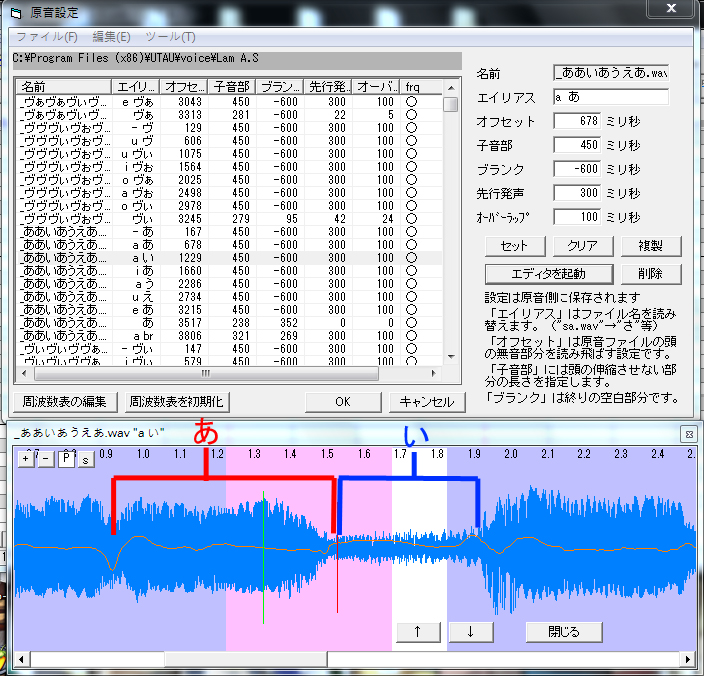Screen dimensions: 704x676
Task: Select the row with alias 'e ヴぁ'
Action: tap(229, 102)
